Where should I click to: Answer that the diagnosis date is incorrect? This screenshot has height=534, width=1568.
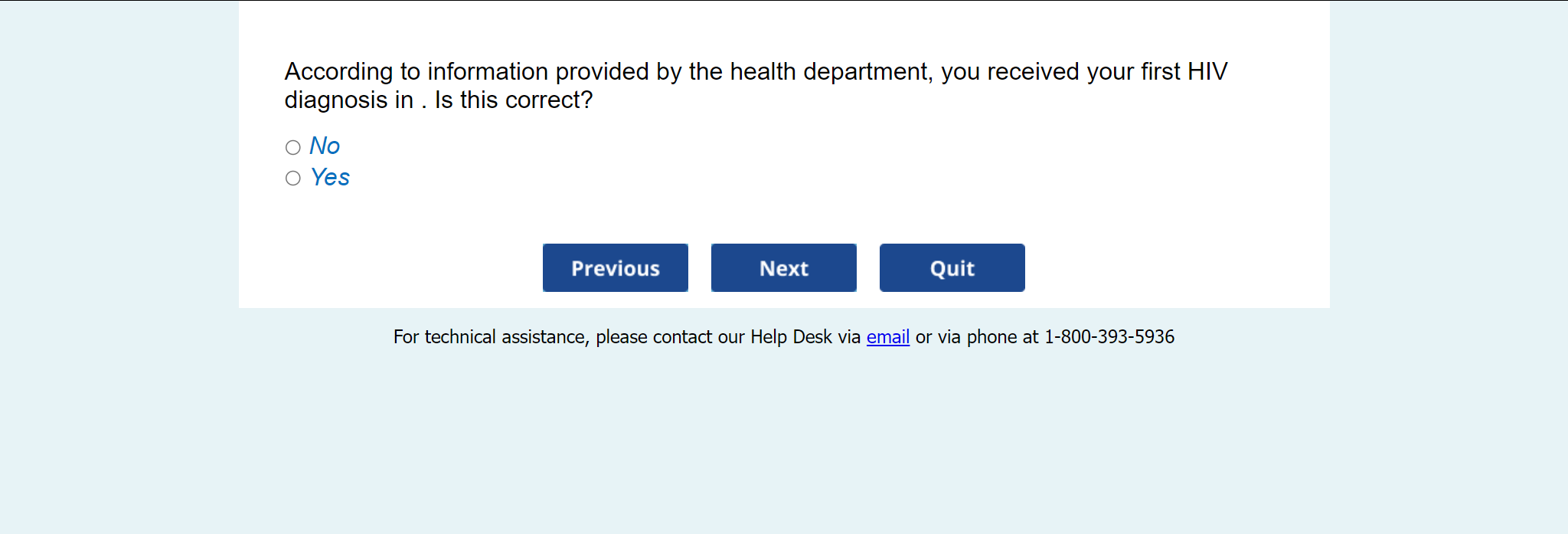click(x=292, y=147)
